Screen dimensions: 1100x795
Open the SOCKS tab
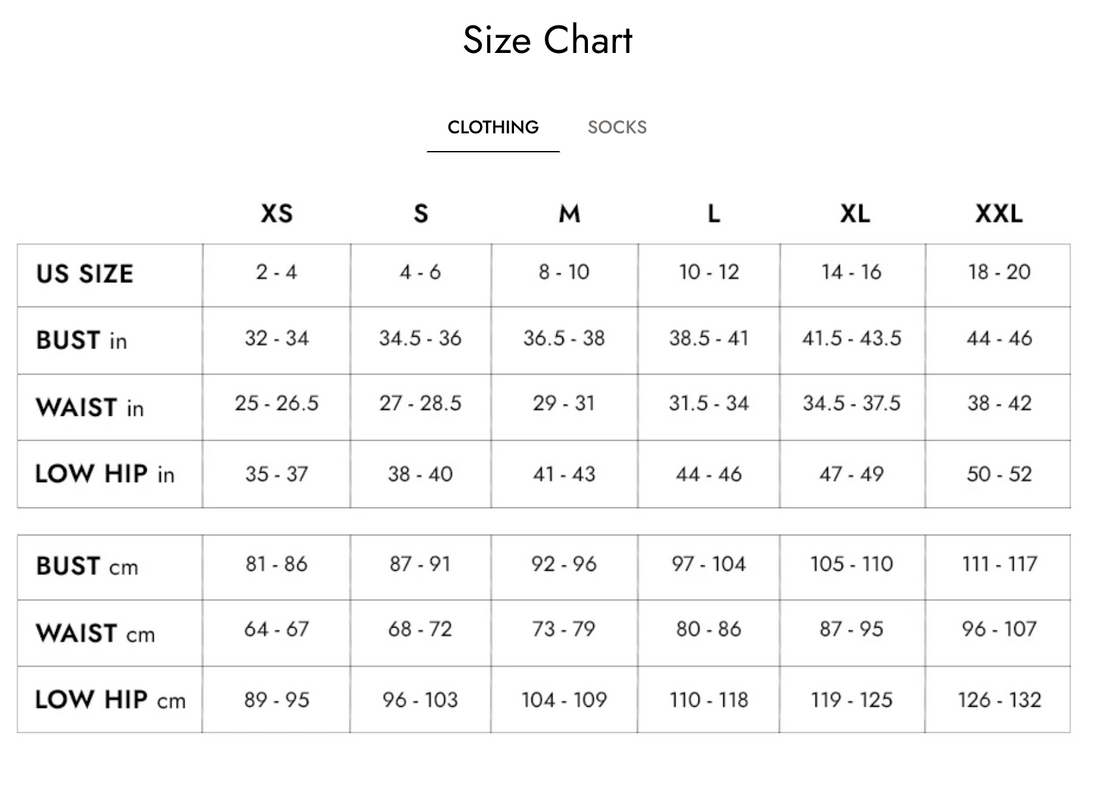click(617, 128)
